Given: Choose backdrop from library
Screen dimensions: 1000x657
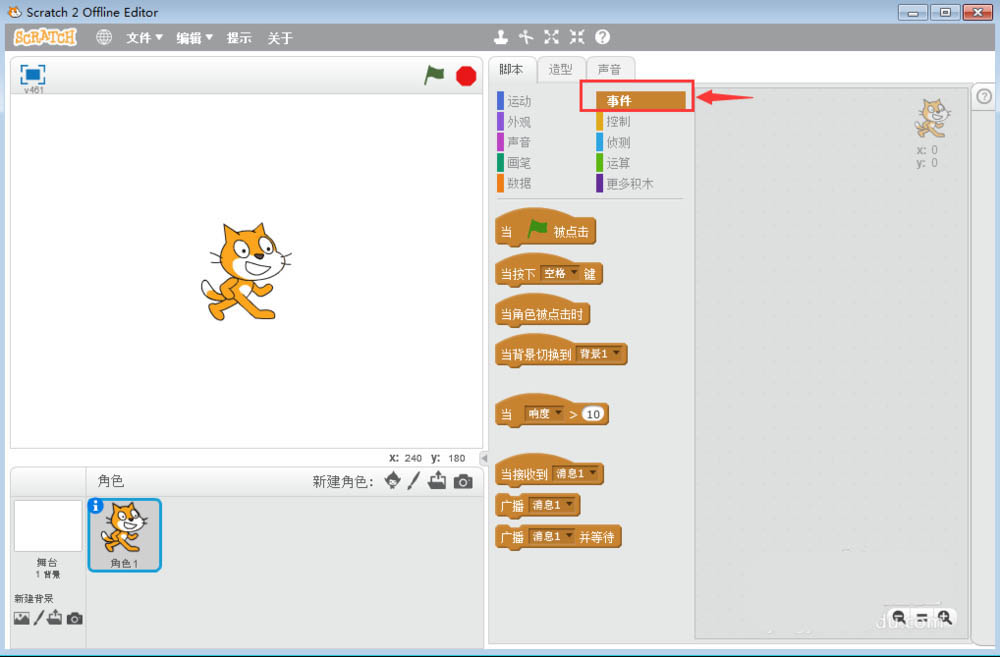Looking at the screenshot, I should pos(22,618).
